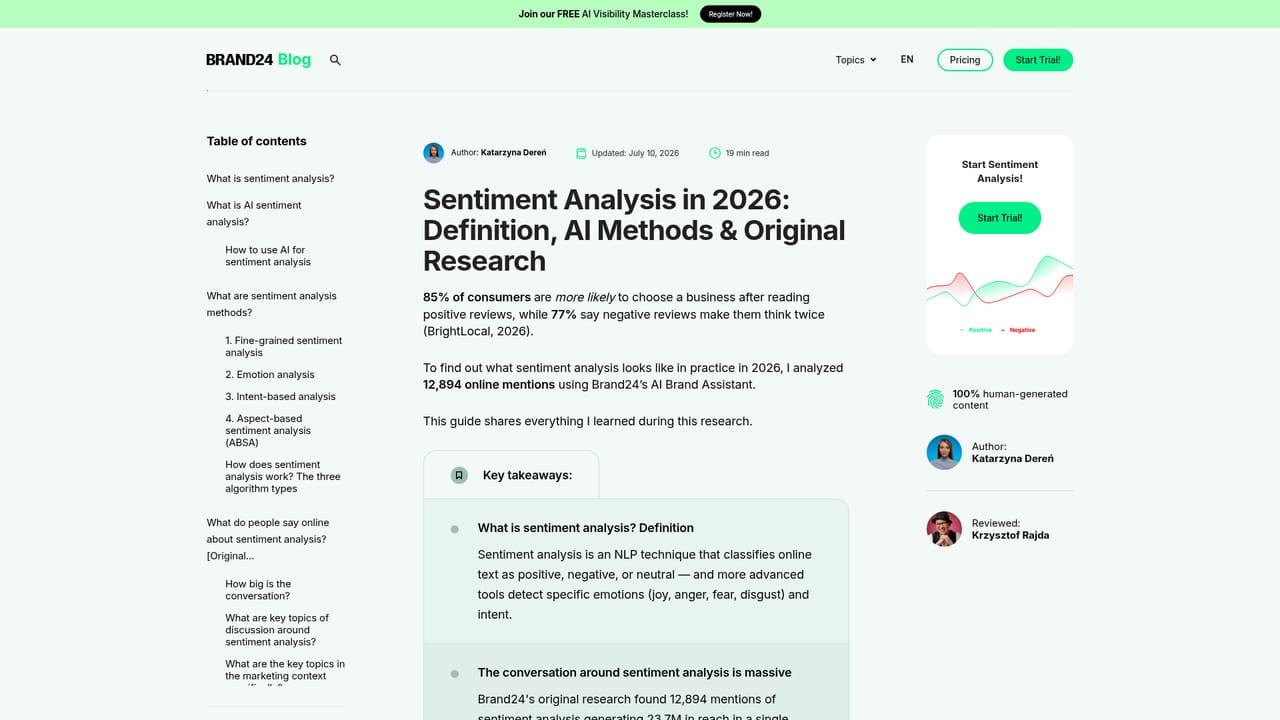
Task: Click the author avatar beside Katarzyna Dereń byline
Action: 433,153
